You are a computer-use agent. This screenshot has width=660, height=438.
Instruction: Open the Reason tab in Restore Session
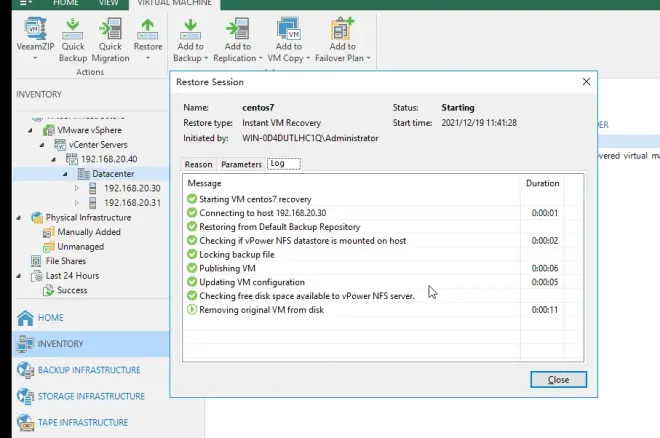tap(198, 164)
